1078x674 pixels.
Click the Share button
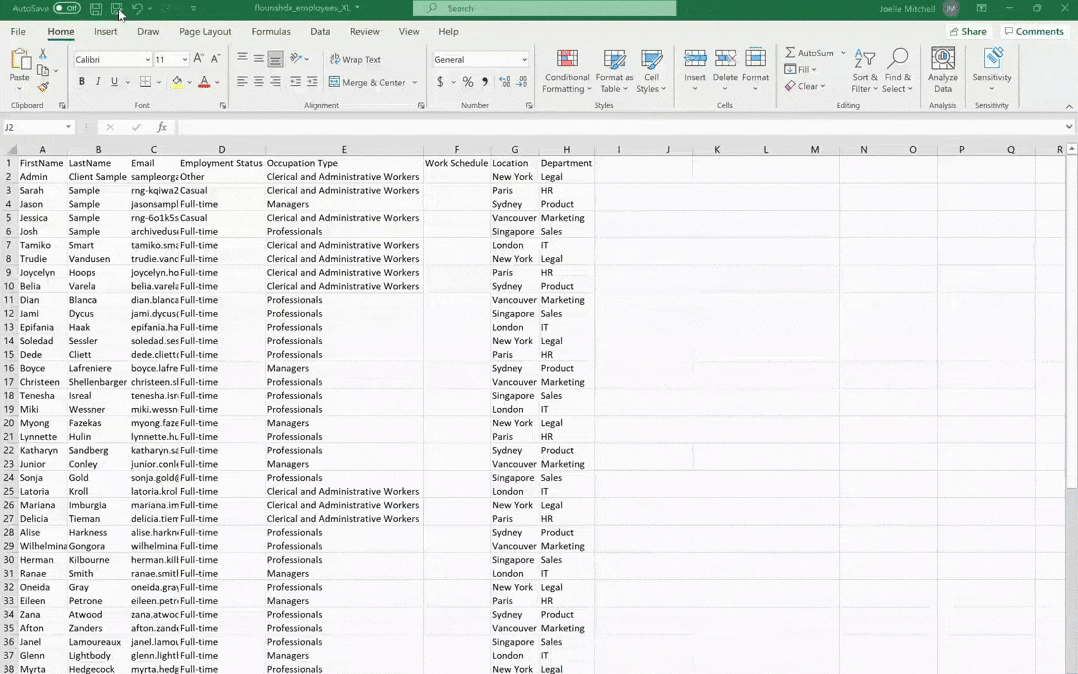[x=968, y=32]
